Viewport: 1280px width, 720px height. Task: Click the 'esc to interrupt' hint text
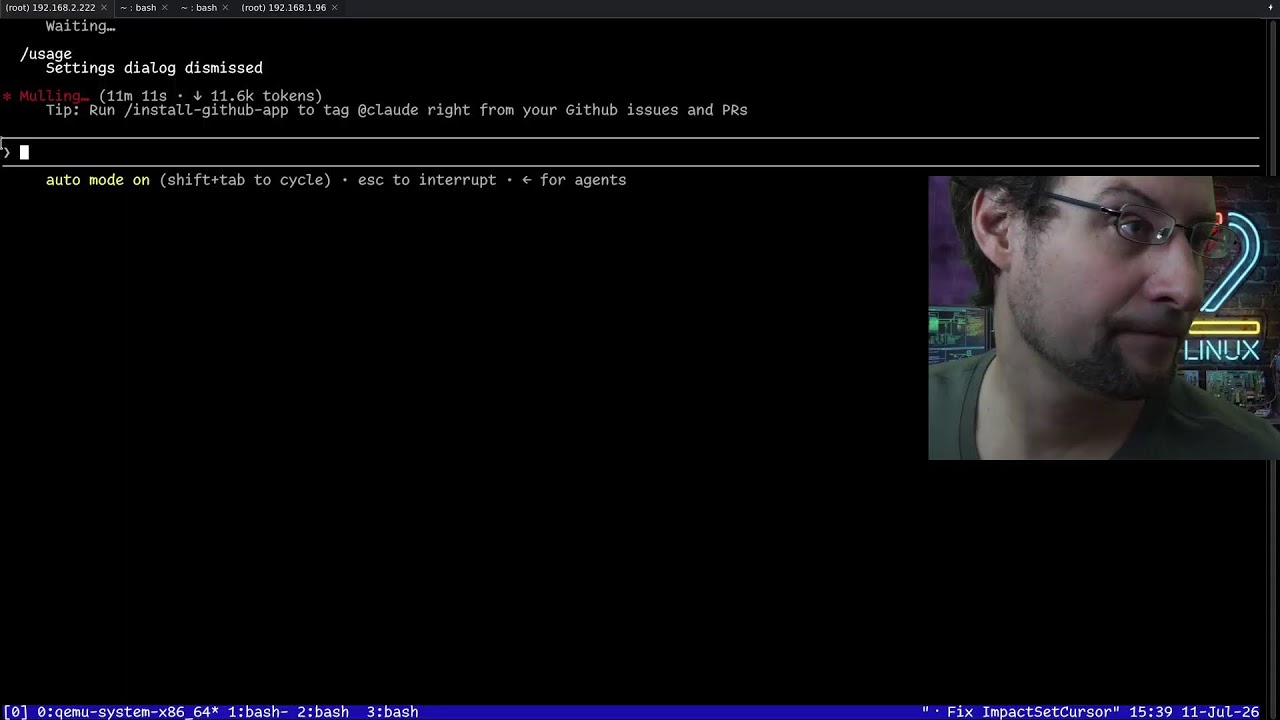427,180
